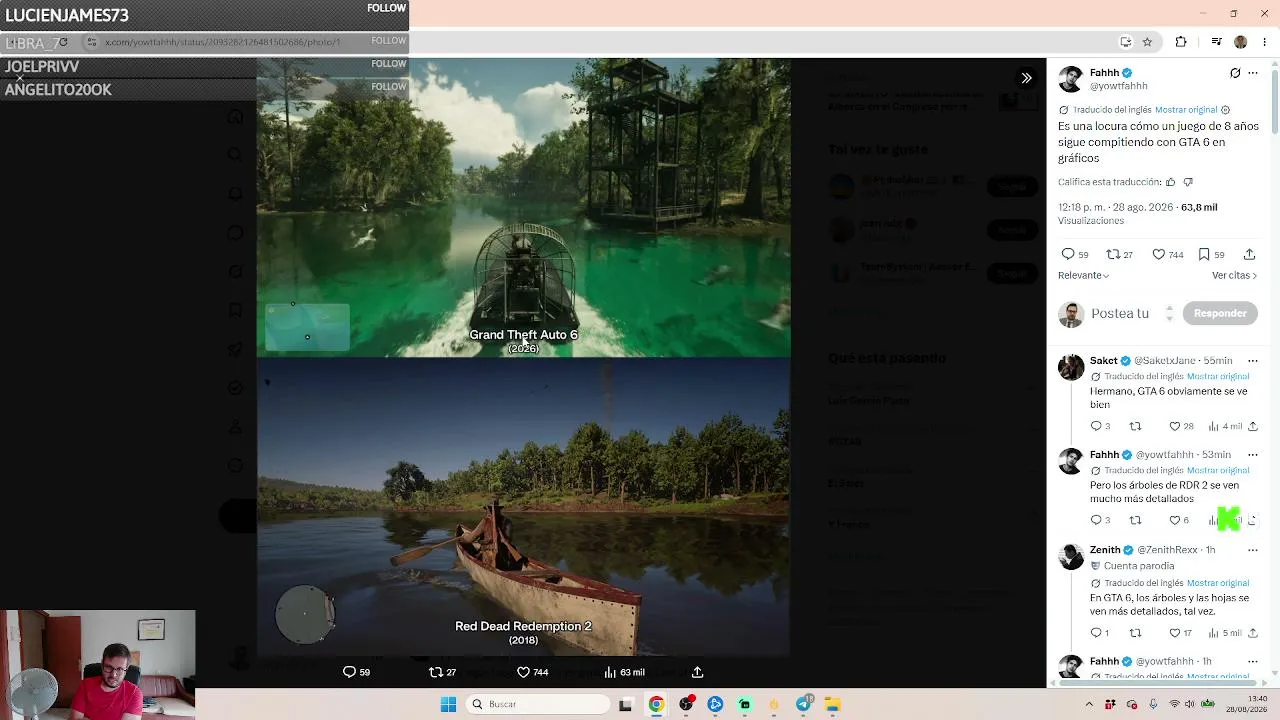1280x720 pixels.
Task: Repost Zenith's reply
Action: pyautogui.click(x=1135, y=633)
